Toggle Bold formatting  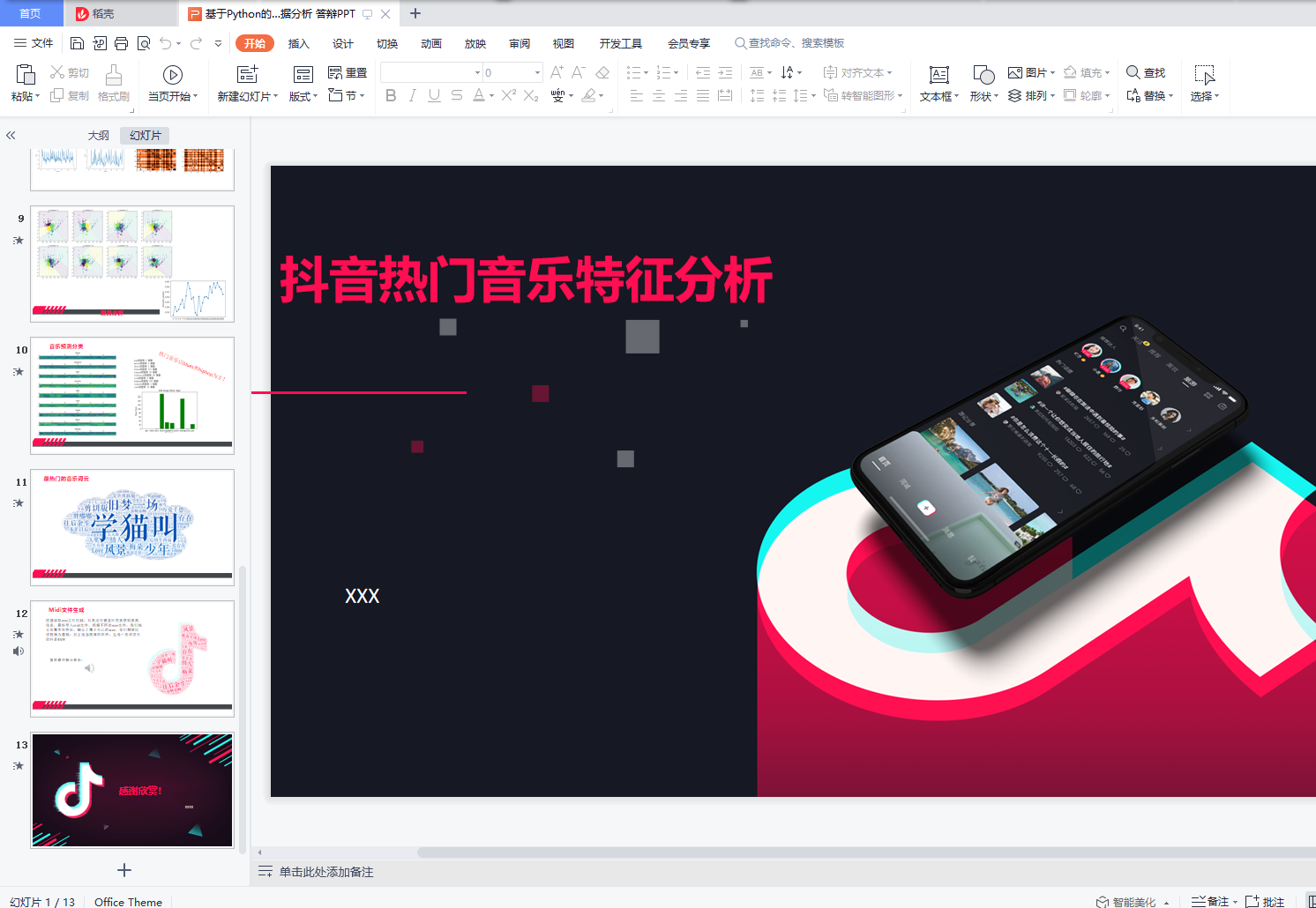(x=391, y=95)
